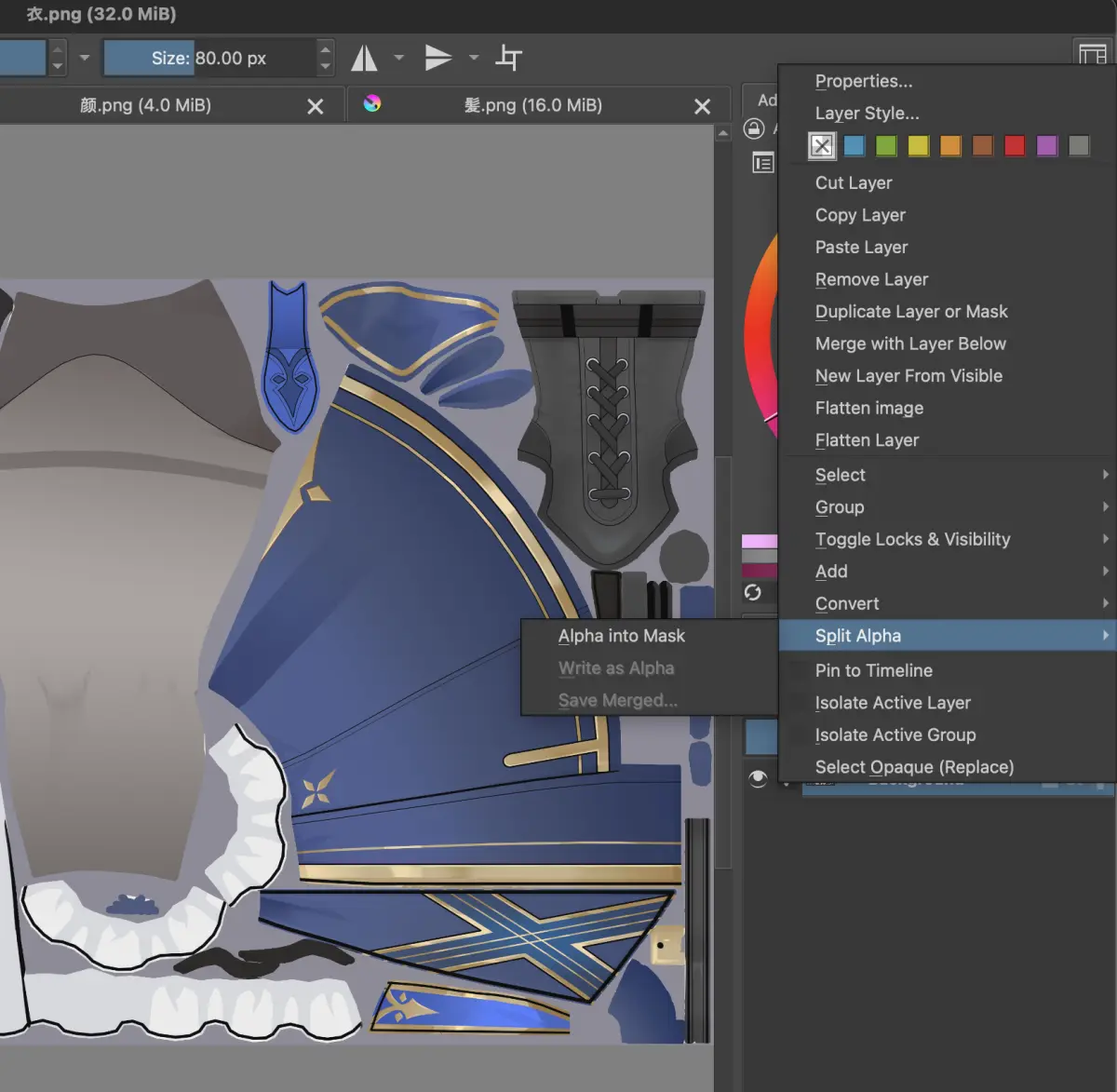
Task: Set layer color label to orange
Action: pyautogui.click(x=950, y=145)
